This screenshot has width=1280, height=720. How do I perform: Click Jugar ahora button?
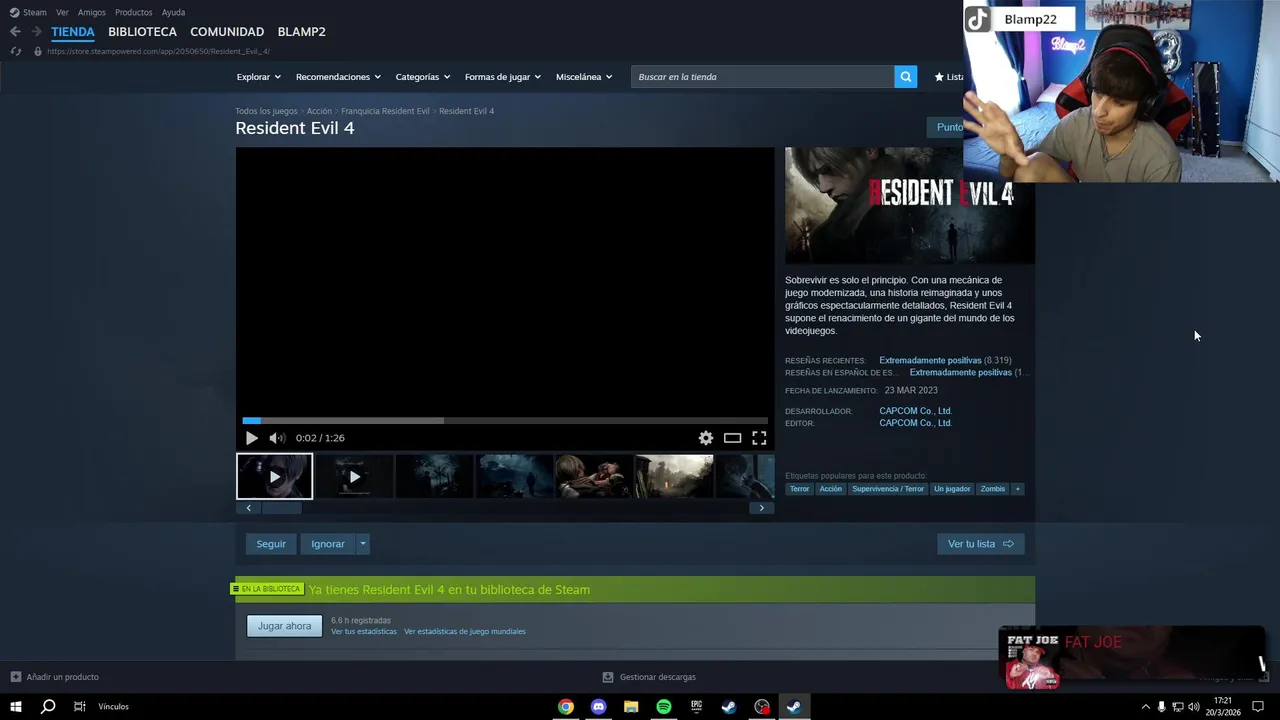285,626
